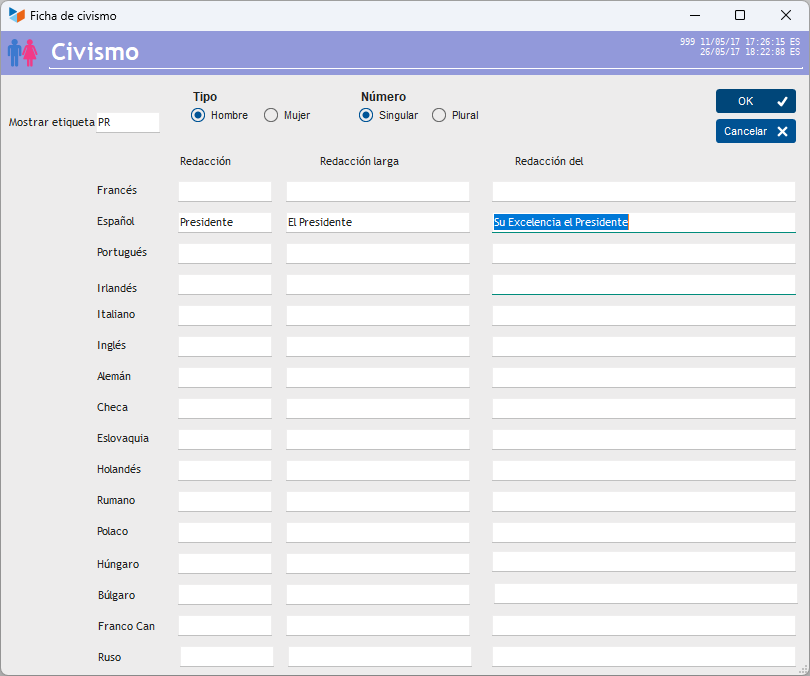Select the Mujer radio button

pyautogui.click(x=271, y=115)
